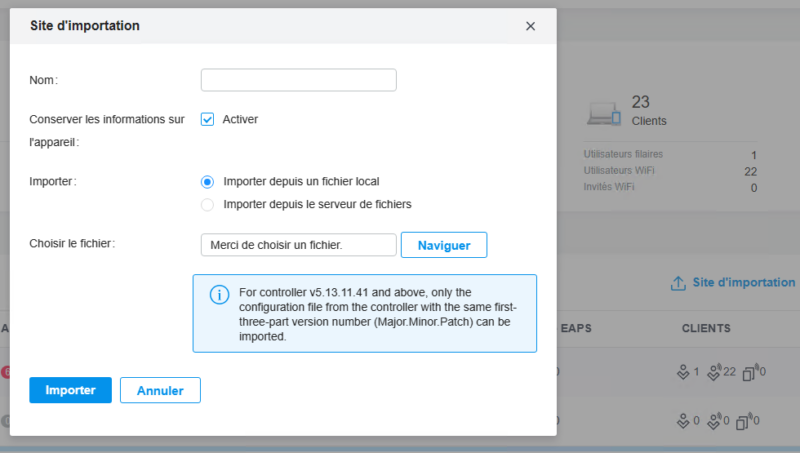Click the info icon in the notice box
Viewport: 800px width, 453px height.
(219, 295)
